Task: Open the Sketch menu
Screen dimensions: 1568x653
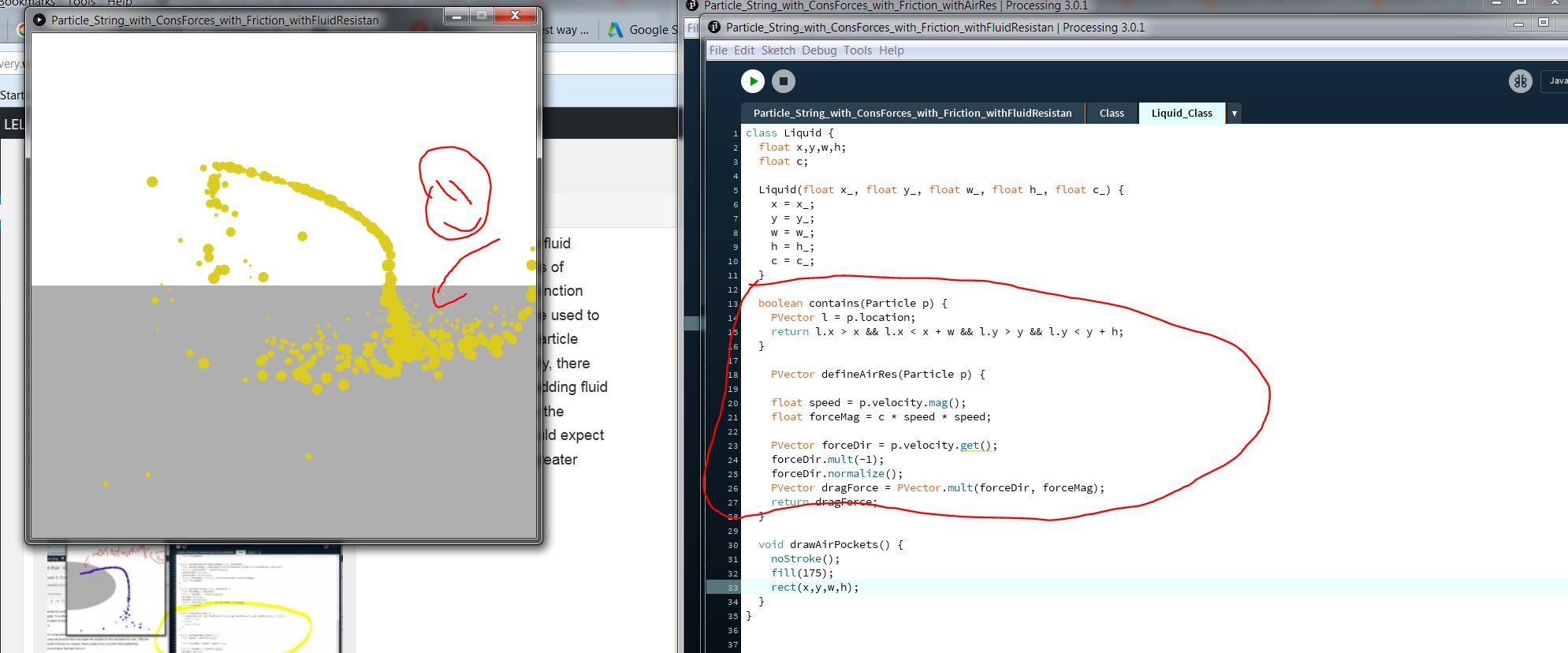Action: 778,50
